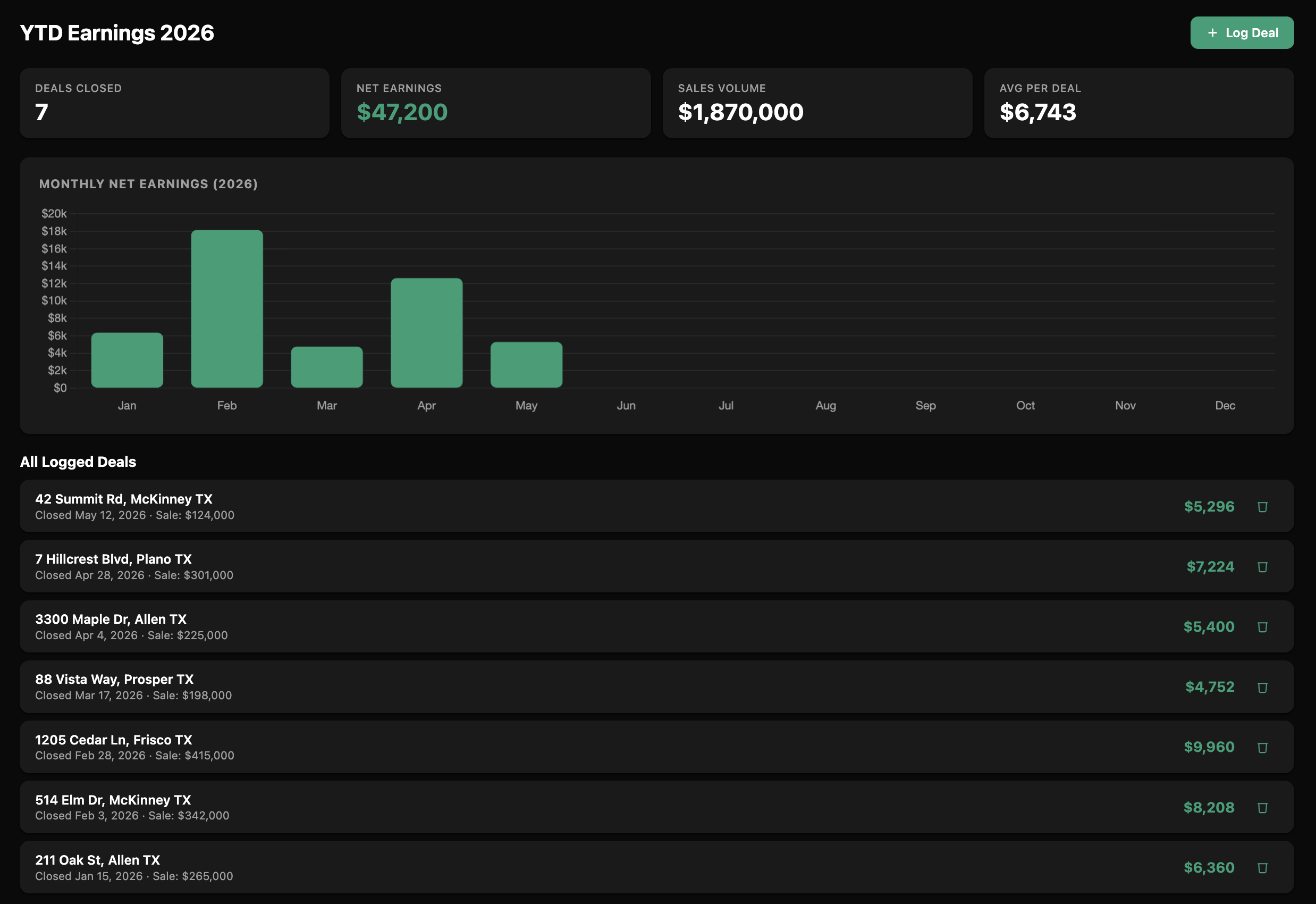This screenshot has height=904, width=1316.
Task: Click "Closed Feb 28, 2026 · Sale: $415,000"
Action: coord(135,756)
